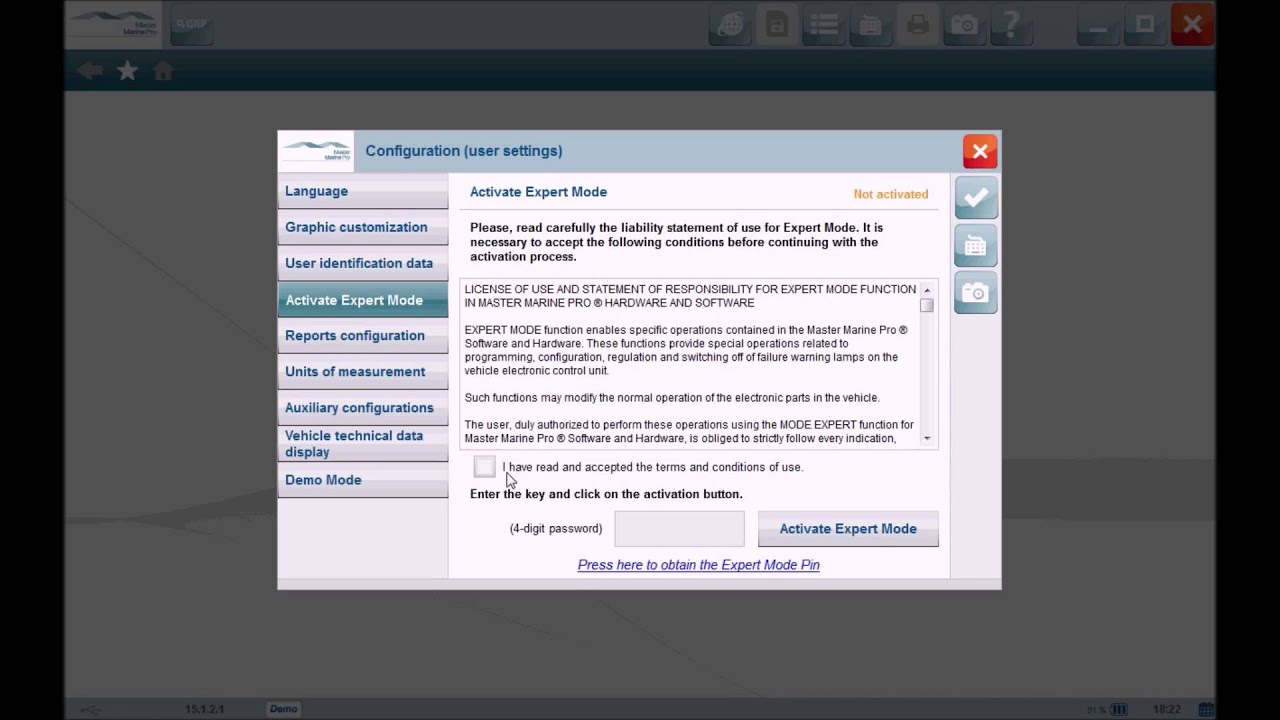Open the Language settings tab
This screenshot has width=1280, height=720.
click(x=363, y=191)
